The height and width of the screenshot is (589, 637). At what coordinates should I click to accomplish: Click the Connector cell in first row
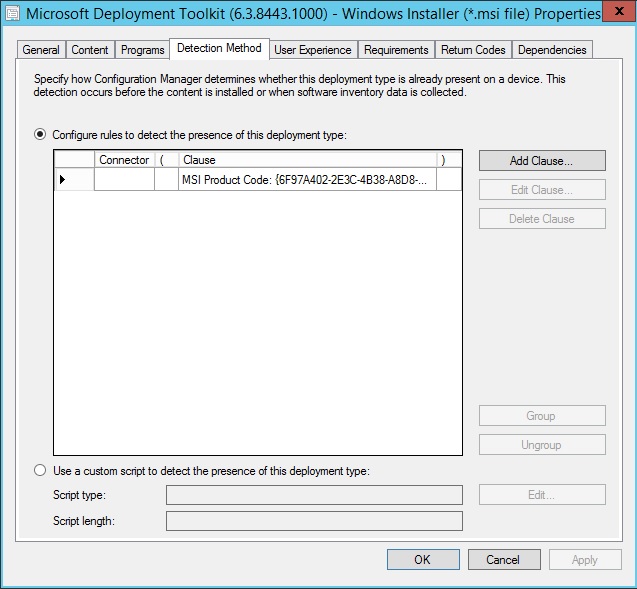pos(124,179)
